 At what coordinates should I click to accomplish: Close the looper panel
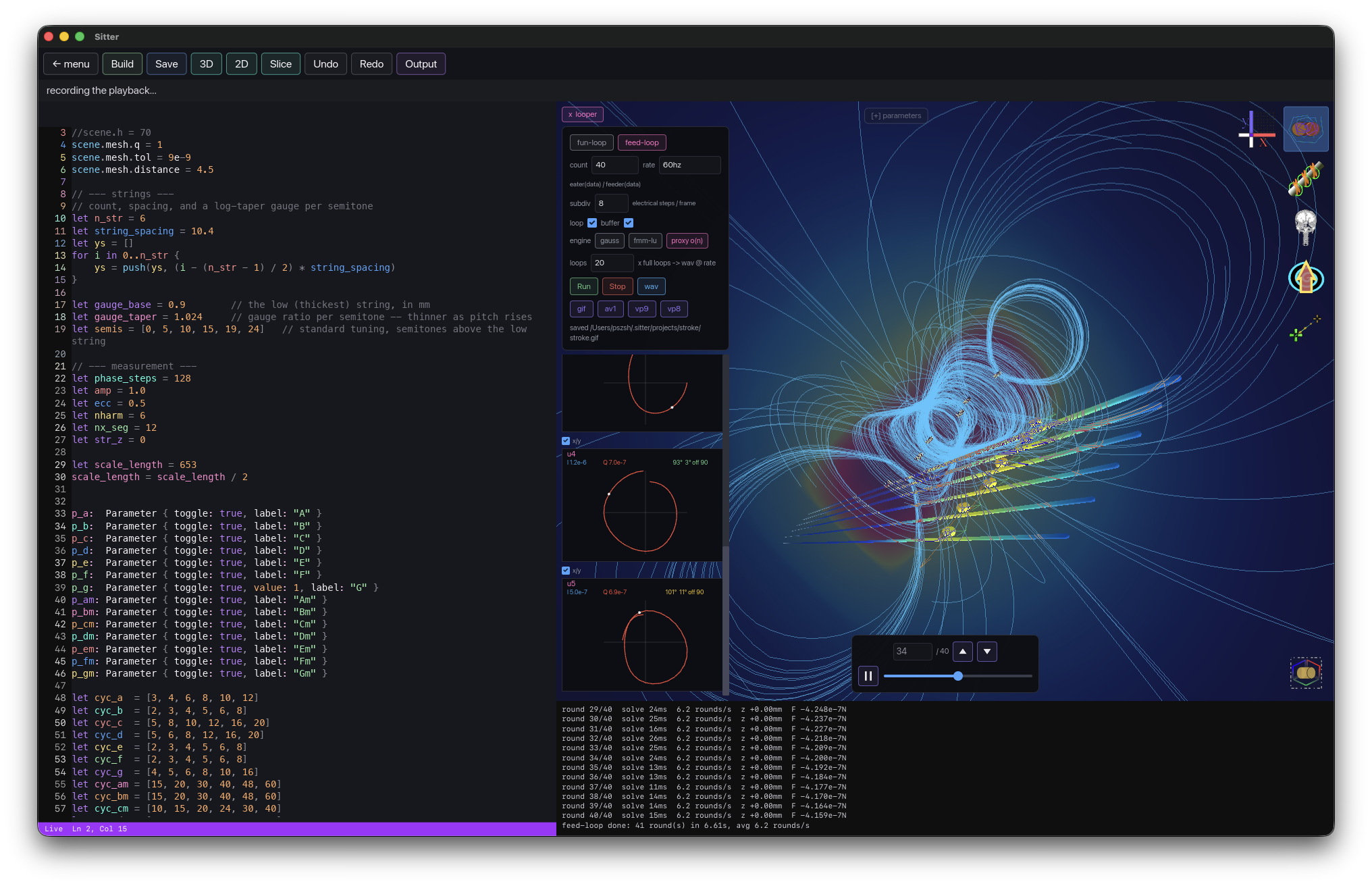coord(582,115)
